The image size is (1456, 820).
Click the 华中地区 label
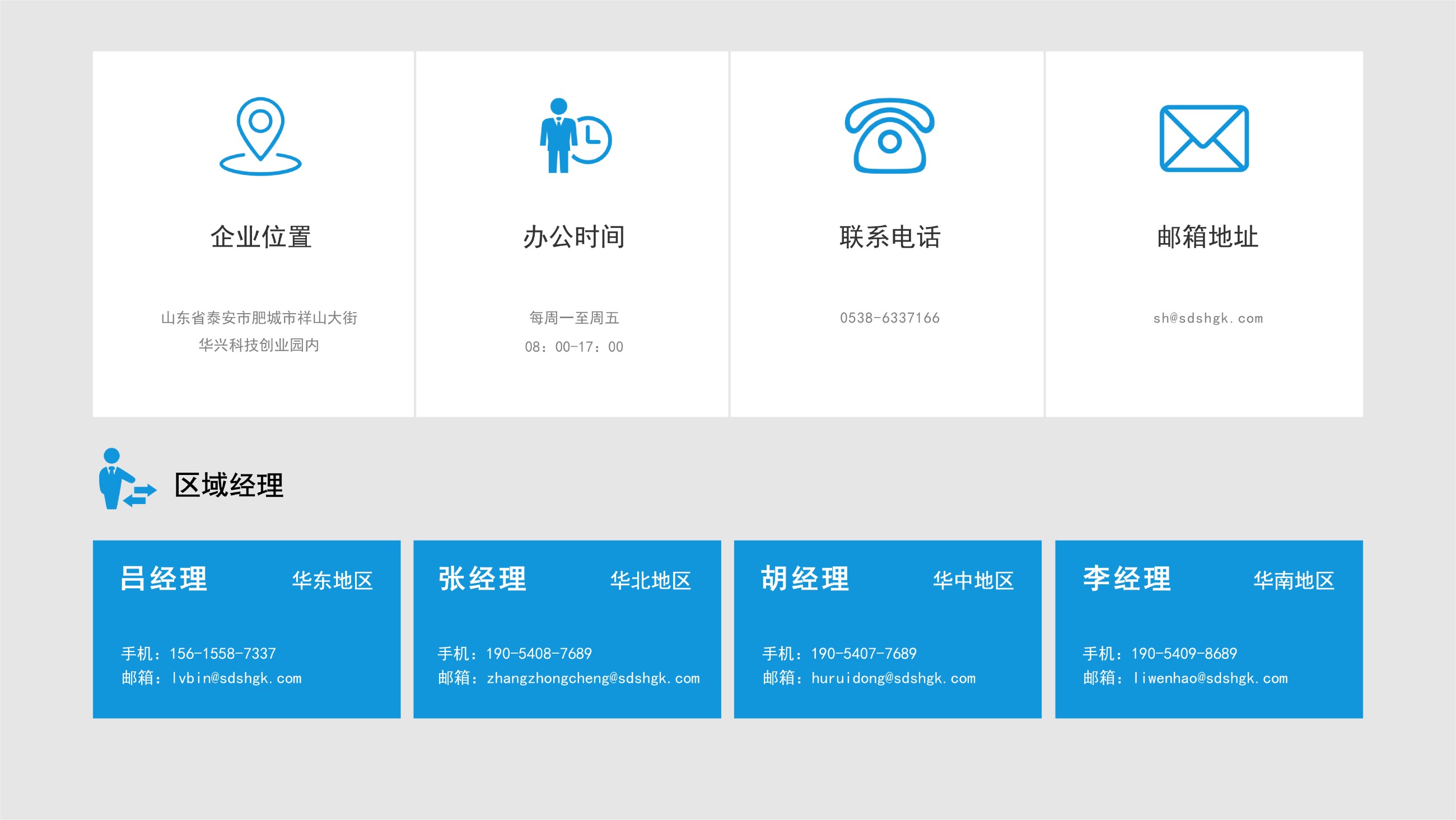973,581
